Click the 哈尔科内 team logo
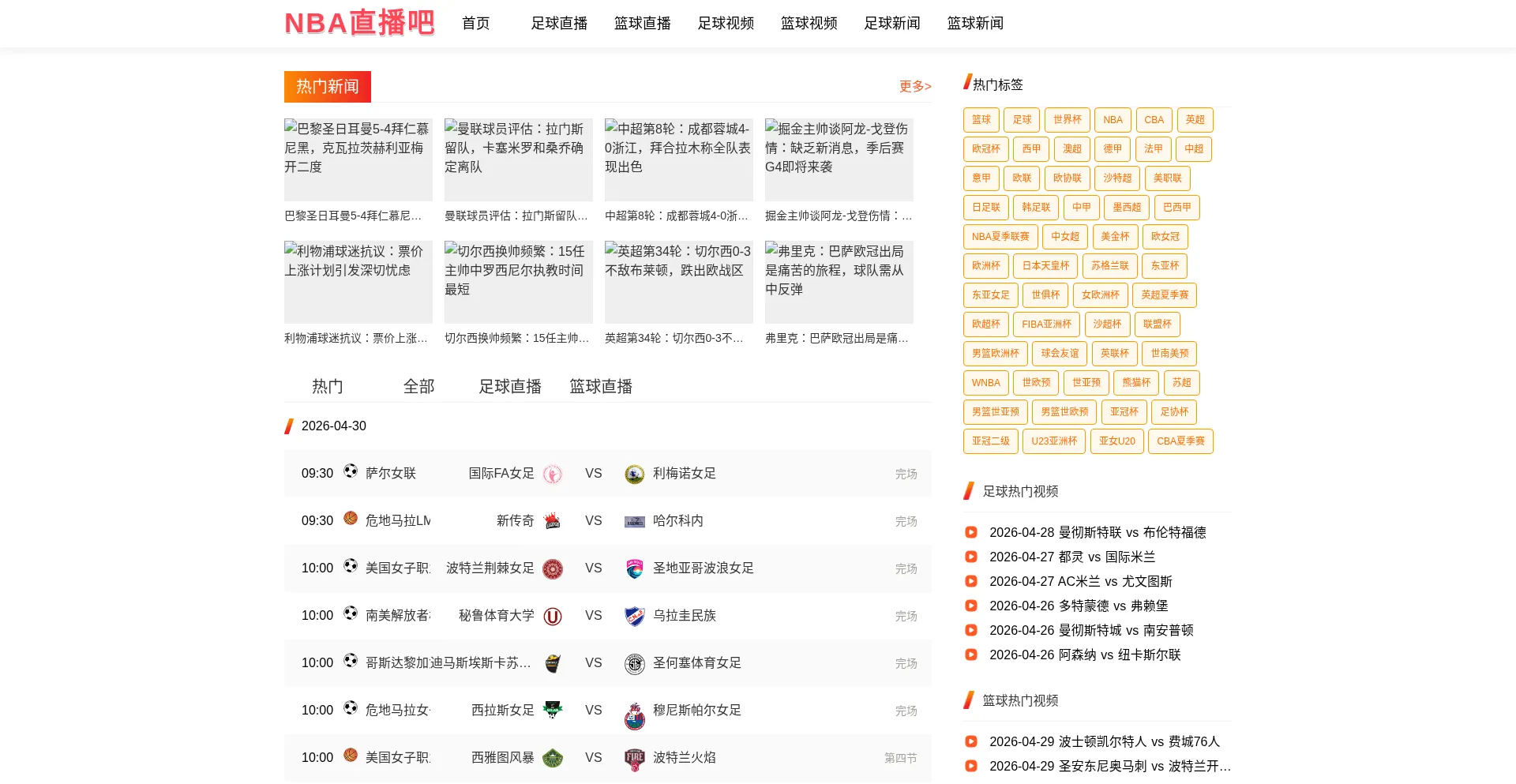Image resolution: width=1516 pixels, height=784 pixels. point(634,521)
